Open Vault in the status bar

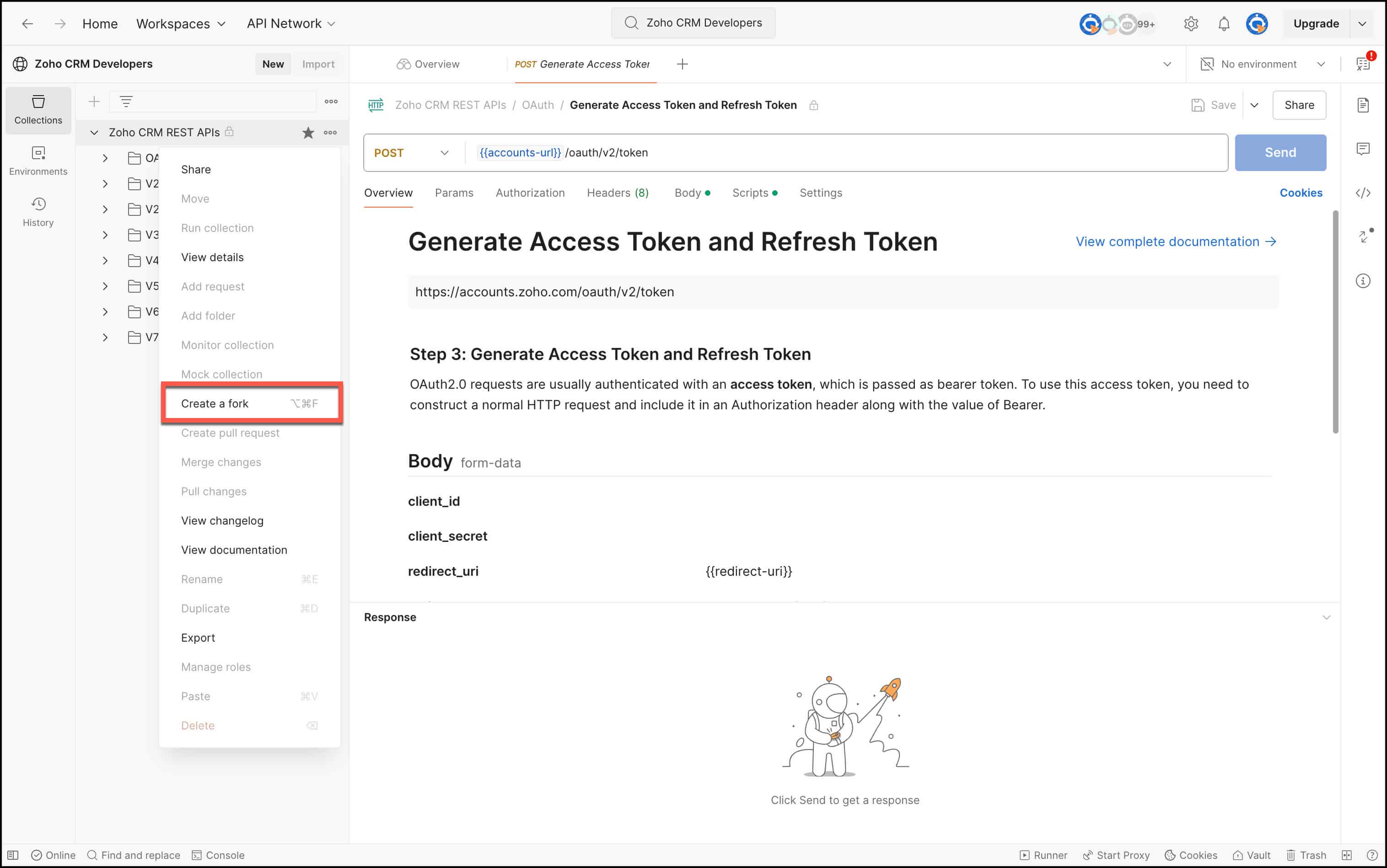pos(1251,855)
